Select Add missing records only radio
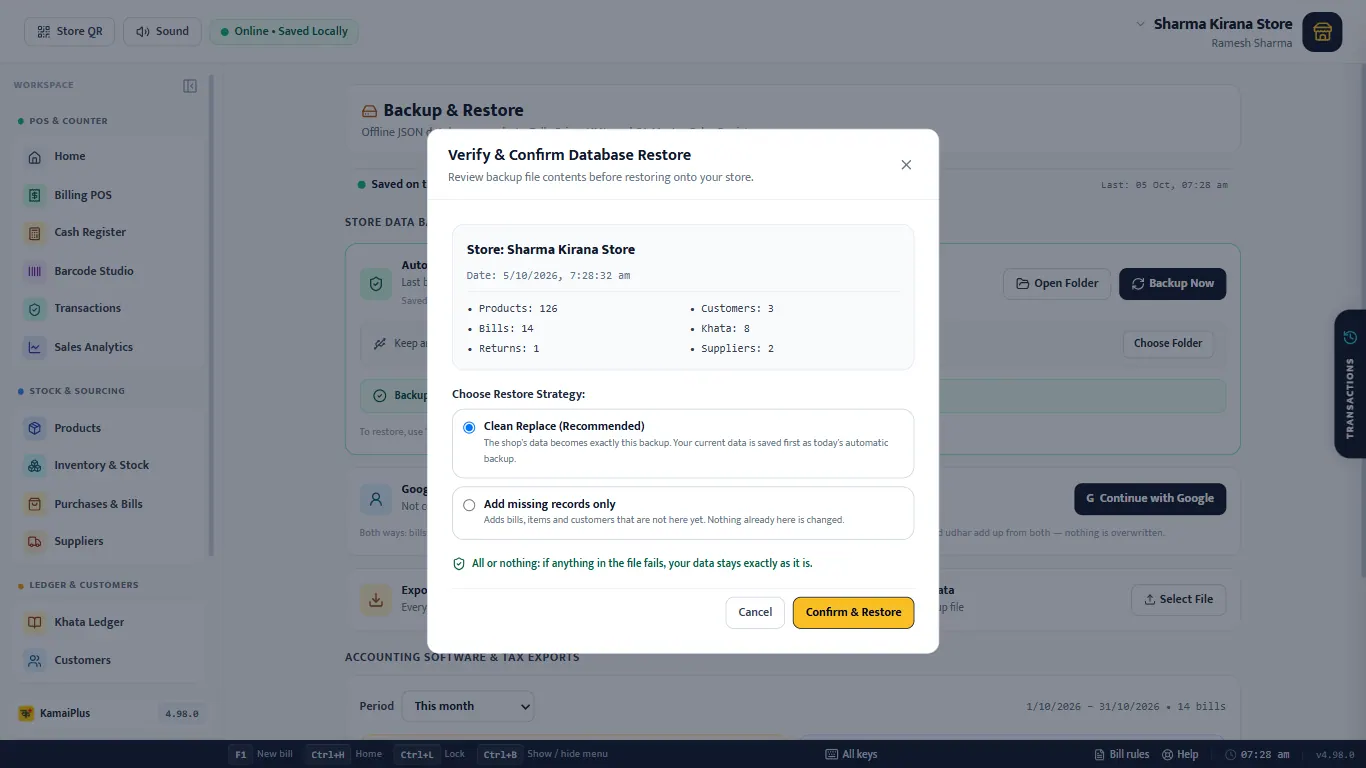This screenshot has width=1366, height=768. tap(469, 505)
